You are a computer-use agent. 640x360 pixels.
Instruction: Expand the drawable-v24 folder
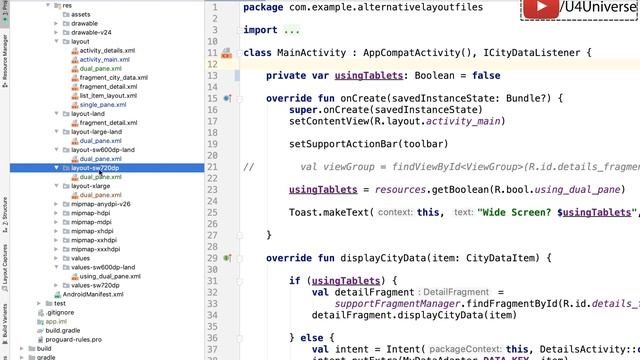tap(56, 32)
